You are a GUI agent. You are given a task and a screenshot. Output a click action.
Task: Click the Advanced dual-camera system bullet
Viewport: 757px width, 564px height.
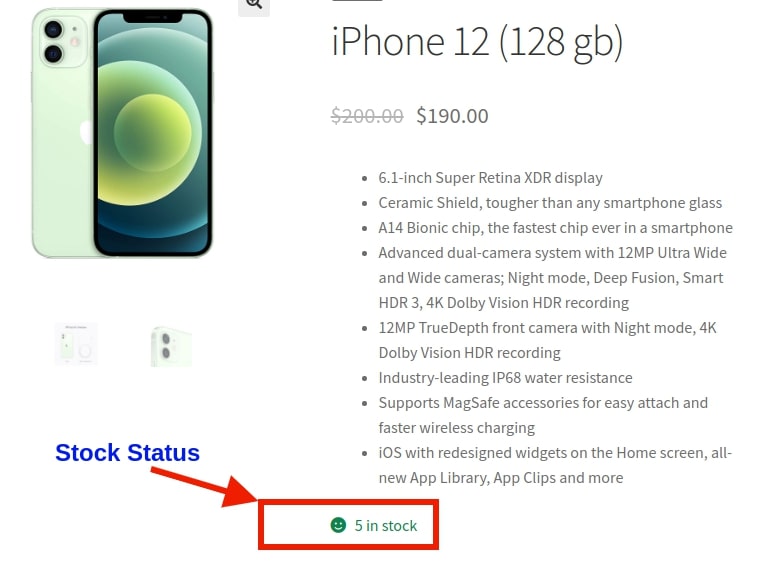click(x=552, y=278)
